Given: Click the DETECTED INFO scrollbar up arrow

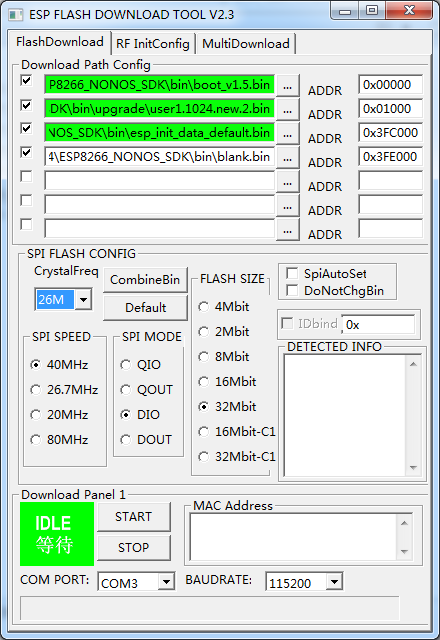Looking at the screenshot, I should [413, 364].
